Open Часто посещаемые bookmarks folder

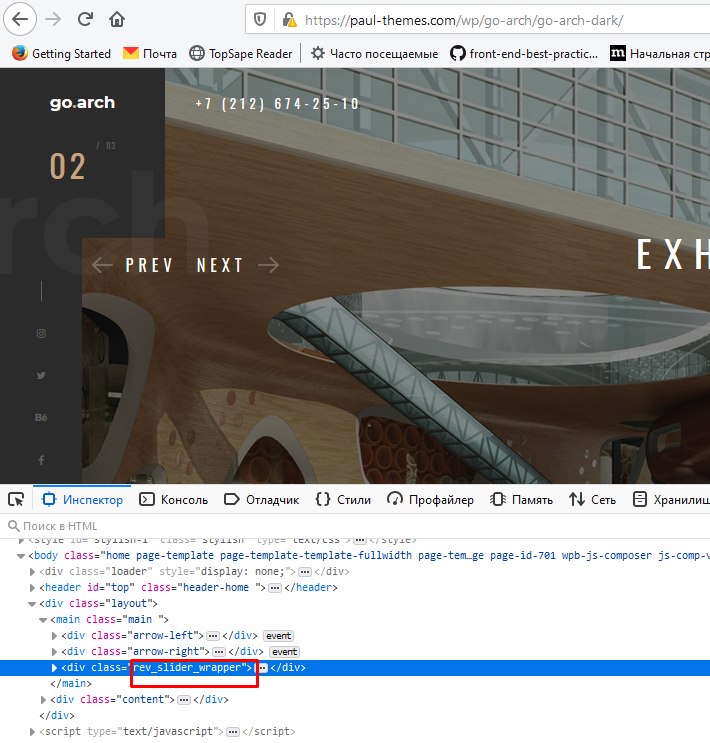tap(374, 54)
